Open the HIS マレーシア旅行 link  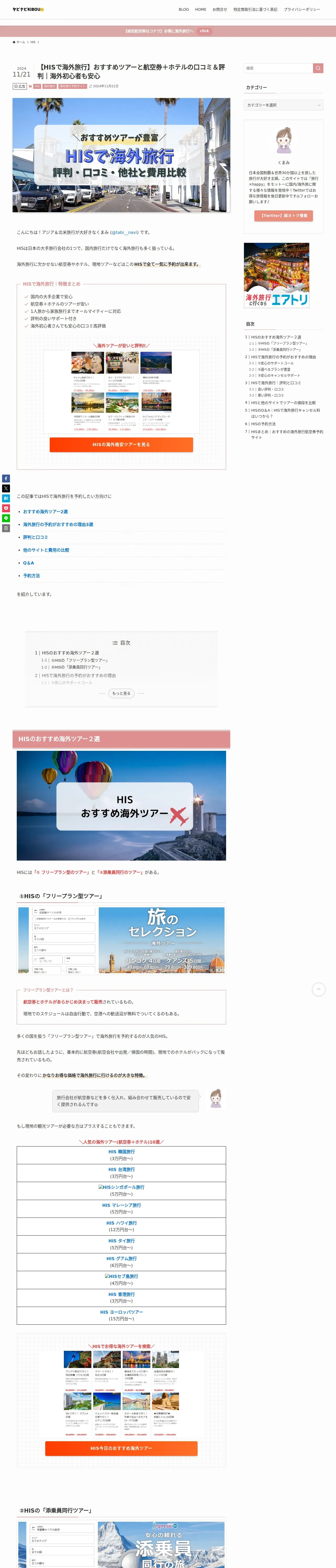(x=121, y=1205)
